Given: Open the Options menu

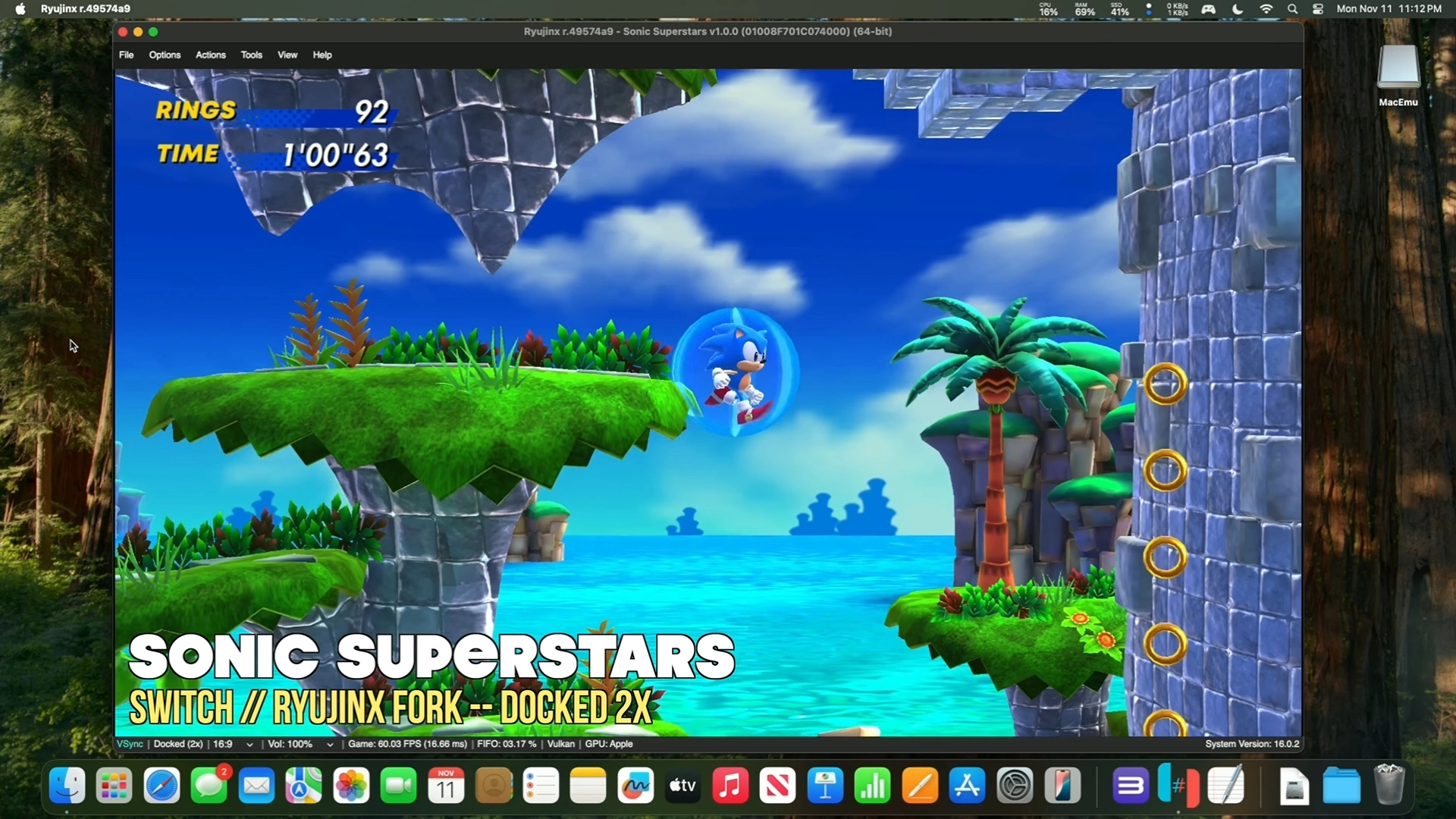Looking at the screenshot, I should [165, 55].
